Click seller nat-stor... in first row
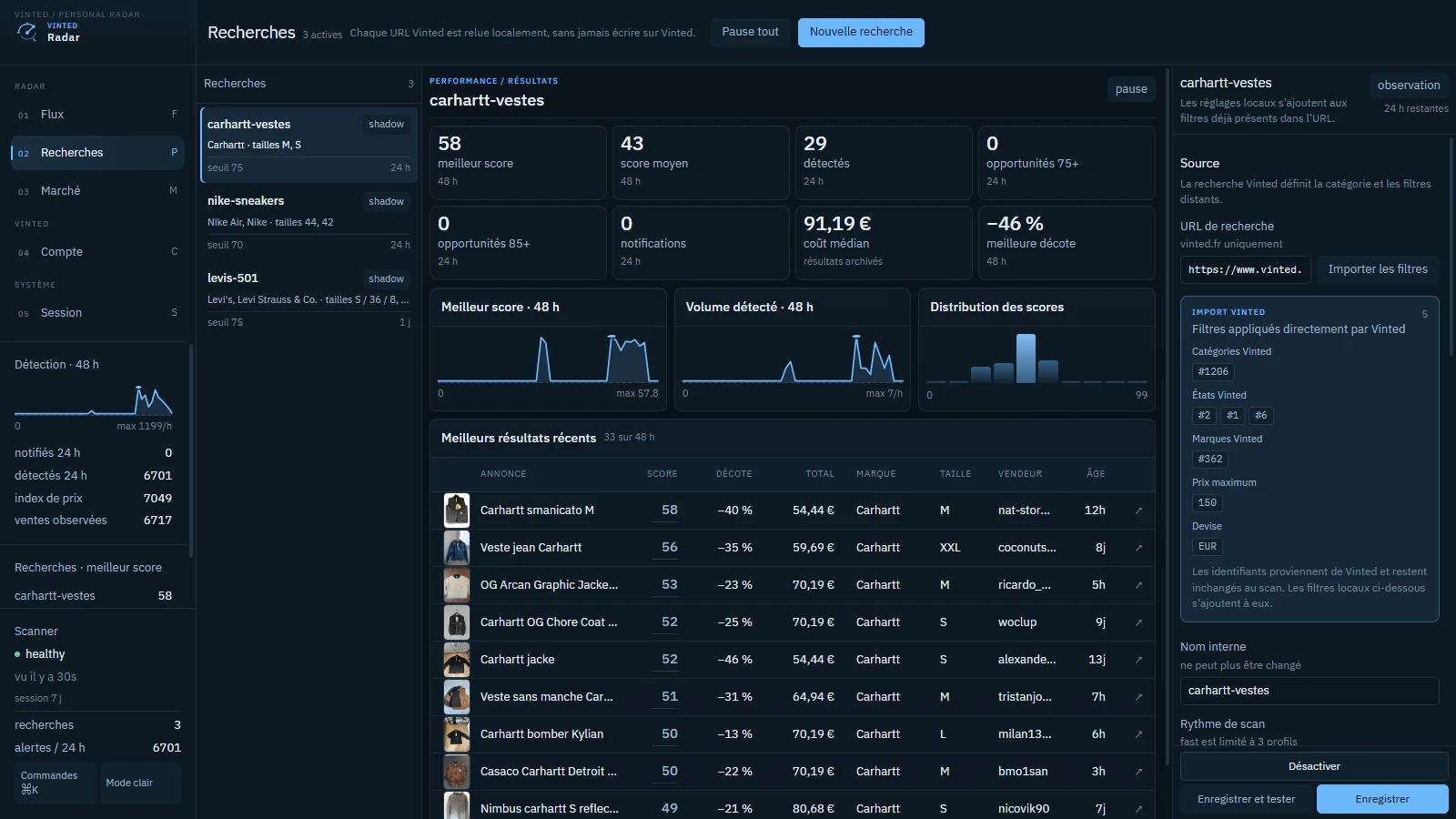Image resolution: width=1456 pixels, height=819 pixels. coord(1024,511)
